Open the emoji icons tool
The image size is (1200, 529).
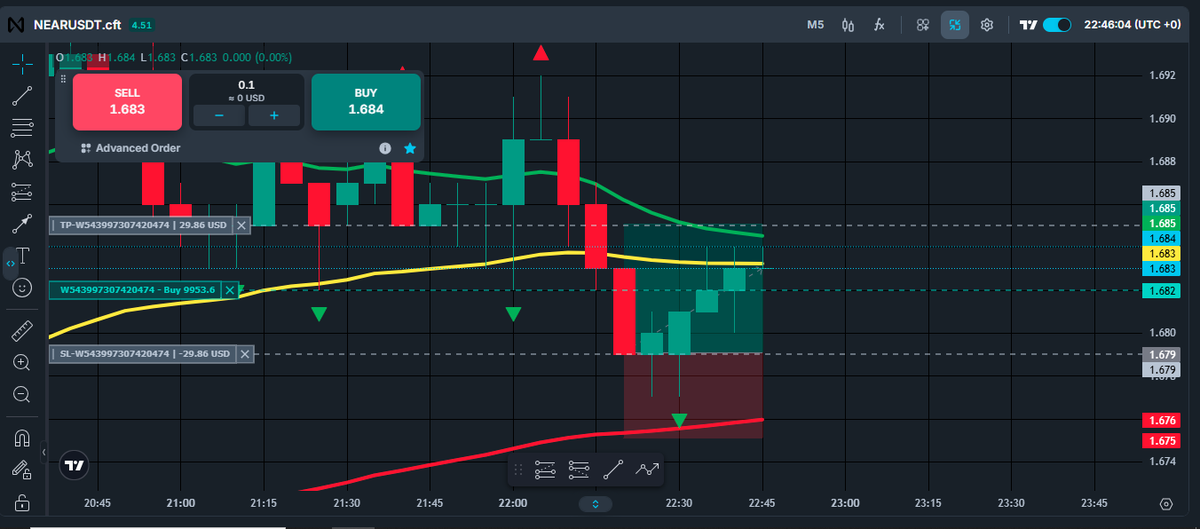pyautogui.click(x=21, y=287)
